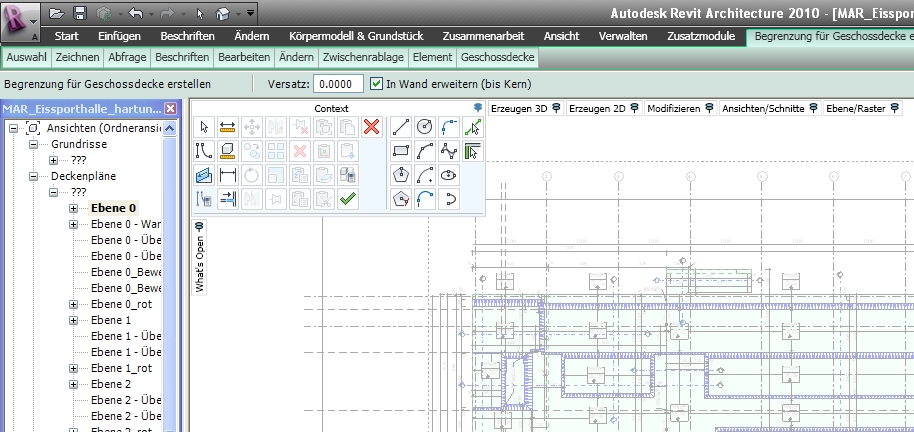Viewport: 914px width, 432px height.
Task: Click the Aligned Dimension tool icon
Action: pos(228,175)
